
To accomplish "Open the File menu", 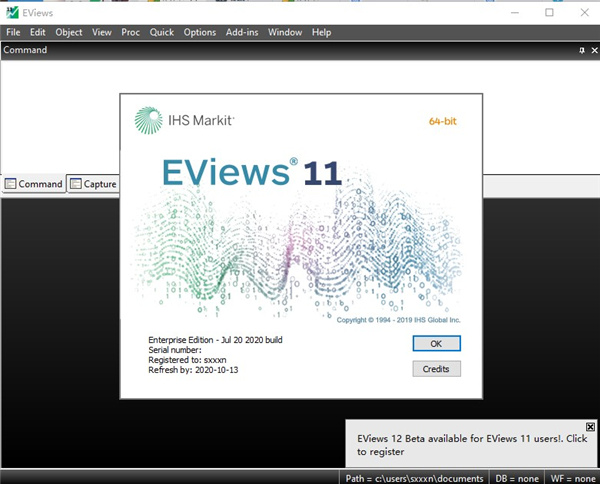I will point(14,32).
